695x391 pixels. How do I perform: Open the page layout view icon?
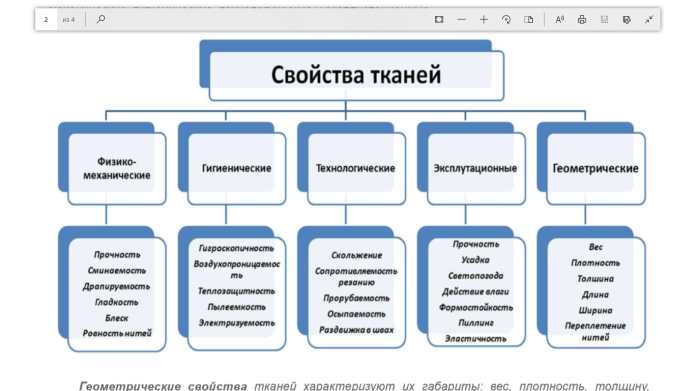(528, 20)
